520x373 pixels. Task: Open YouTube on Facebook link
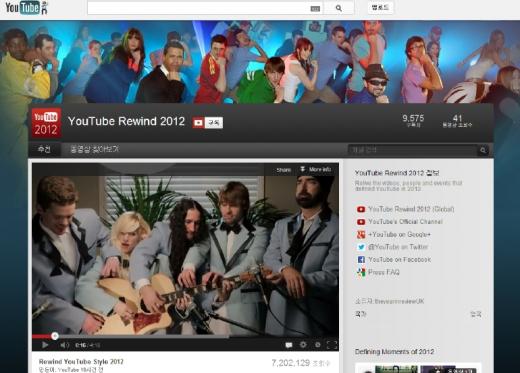pos(400,259)
